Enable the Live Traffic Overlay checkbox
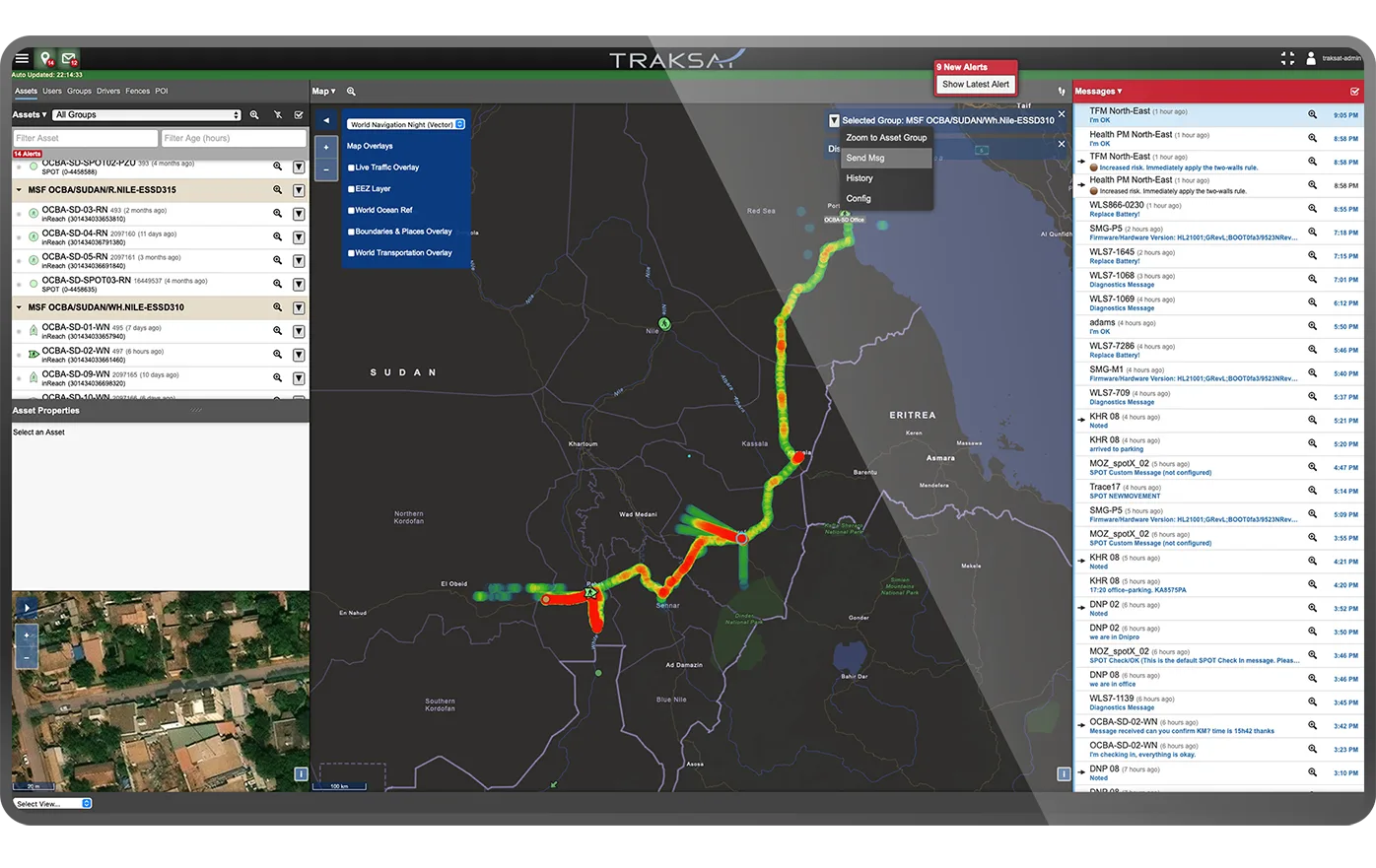This screenshot has height=868, width=1376. (351, 167)
